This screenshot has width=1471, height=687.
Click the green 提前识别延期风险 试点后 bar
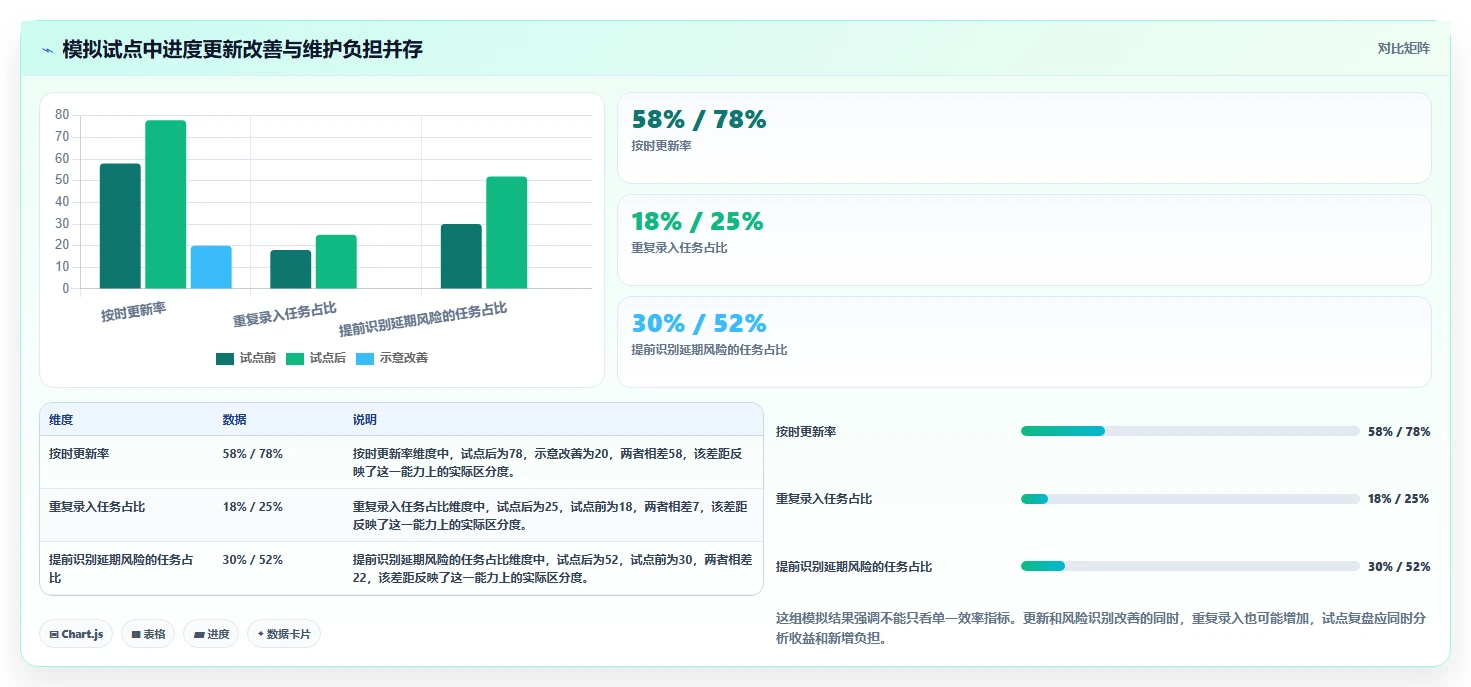coord(506,233)
